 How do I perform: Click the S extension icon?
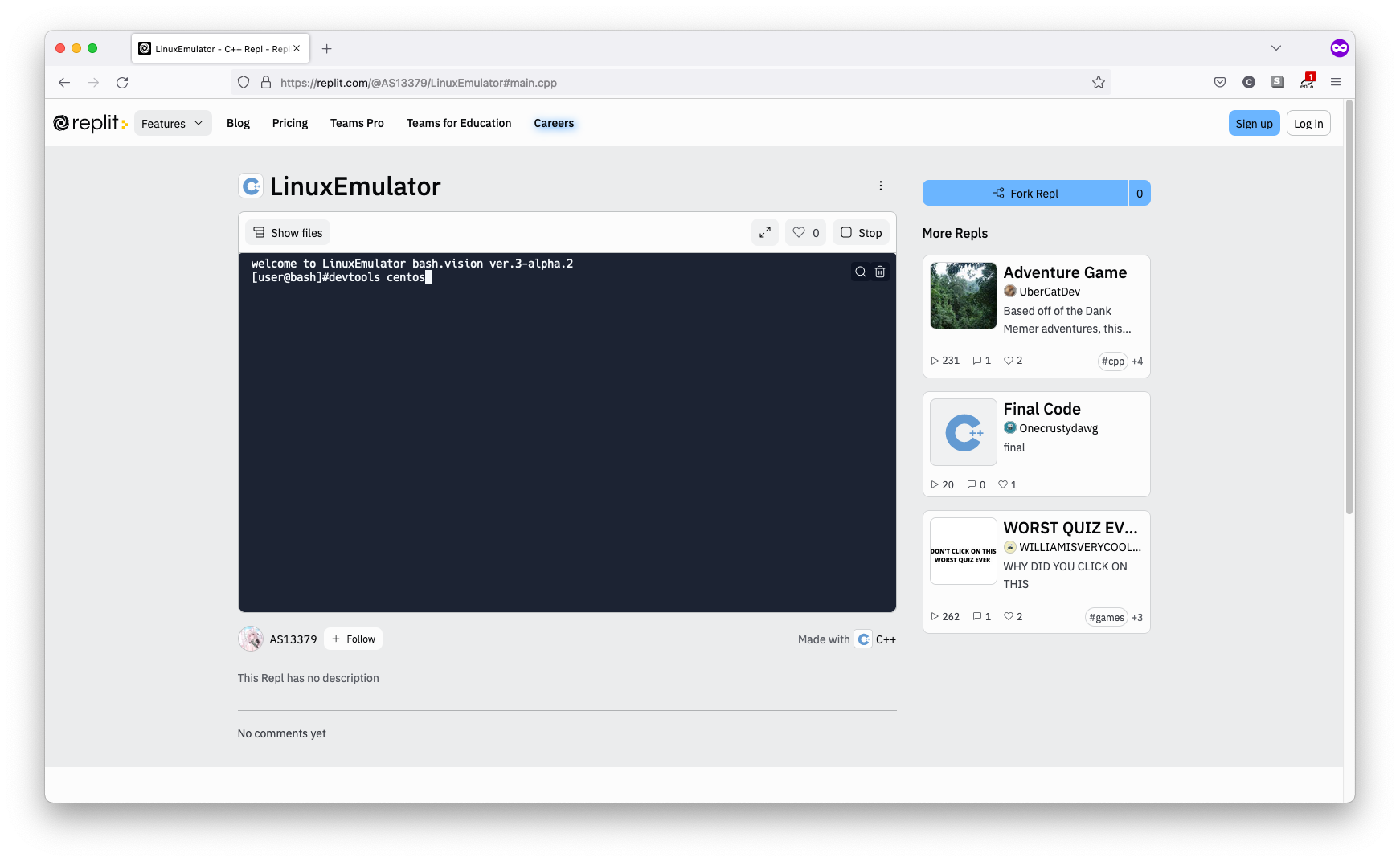1278,82
